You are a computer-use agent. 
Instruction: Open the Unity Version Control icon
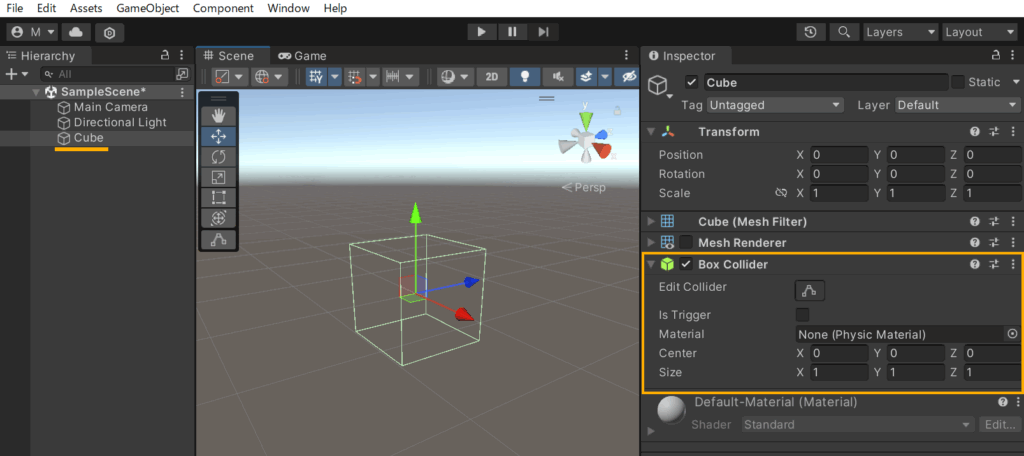(x=110, y=32)
